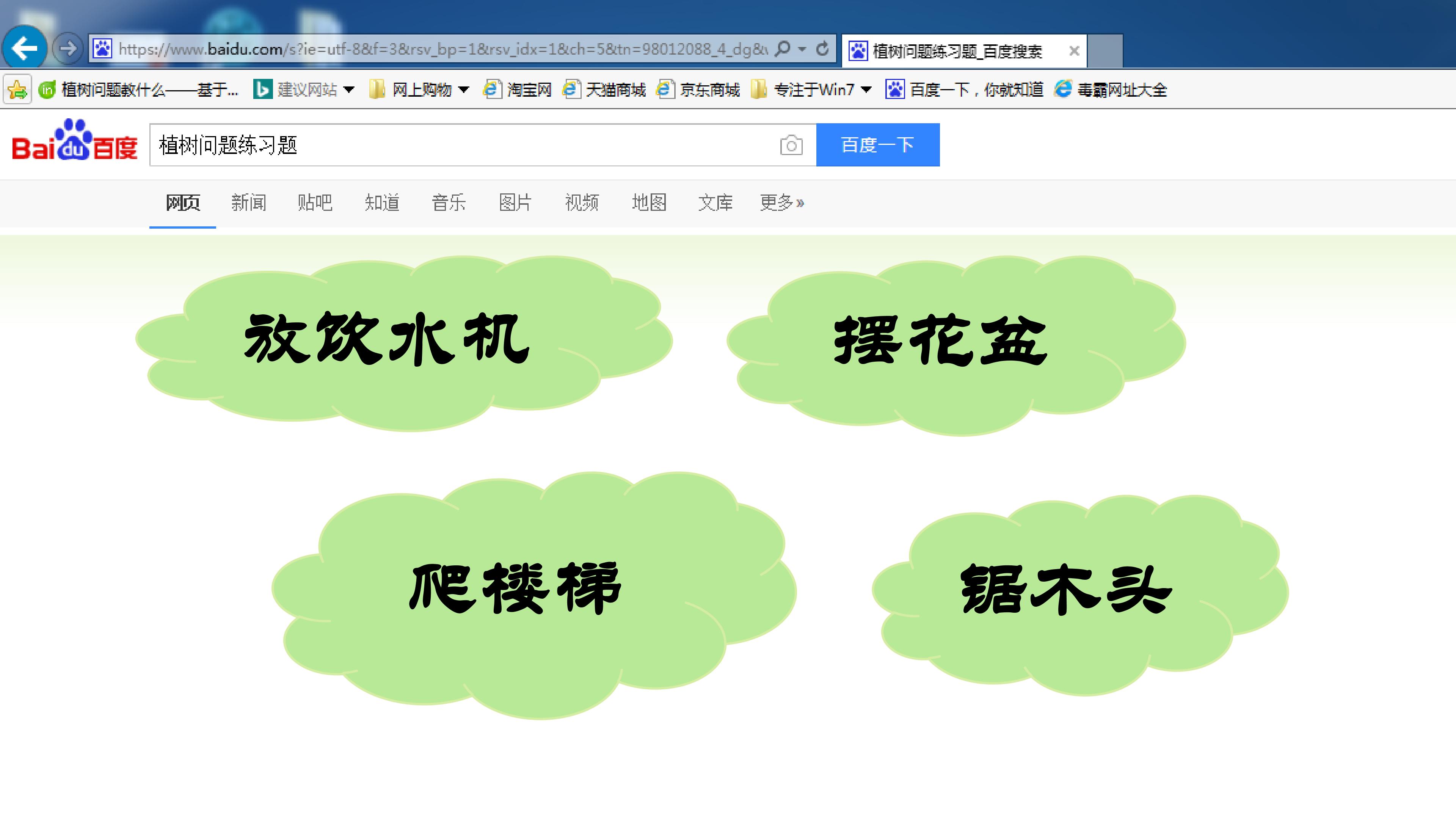Expand the 建议网站 bookmark dropdown
The width and height of the screenshot is (1456, 819).
[349, 89]
